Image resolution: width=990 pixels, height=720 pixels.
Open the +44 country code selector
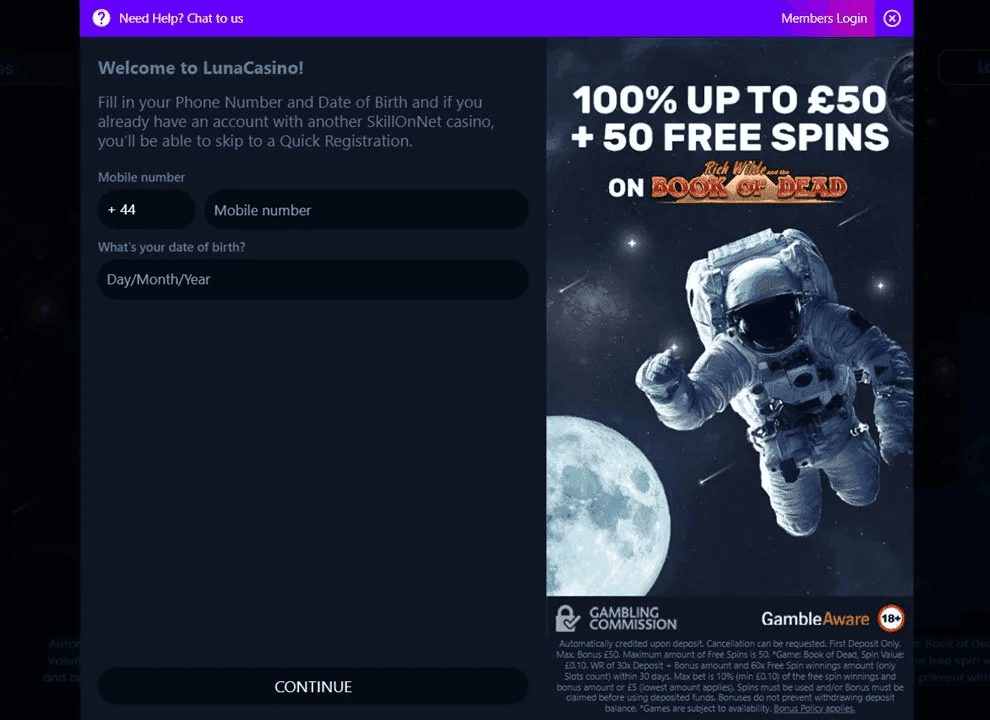[146, 210]
